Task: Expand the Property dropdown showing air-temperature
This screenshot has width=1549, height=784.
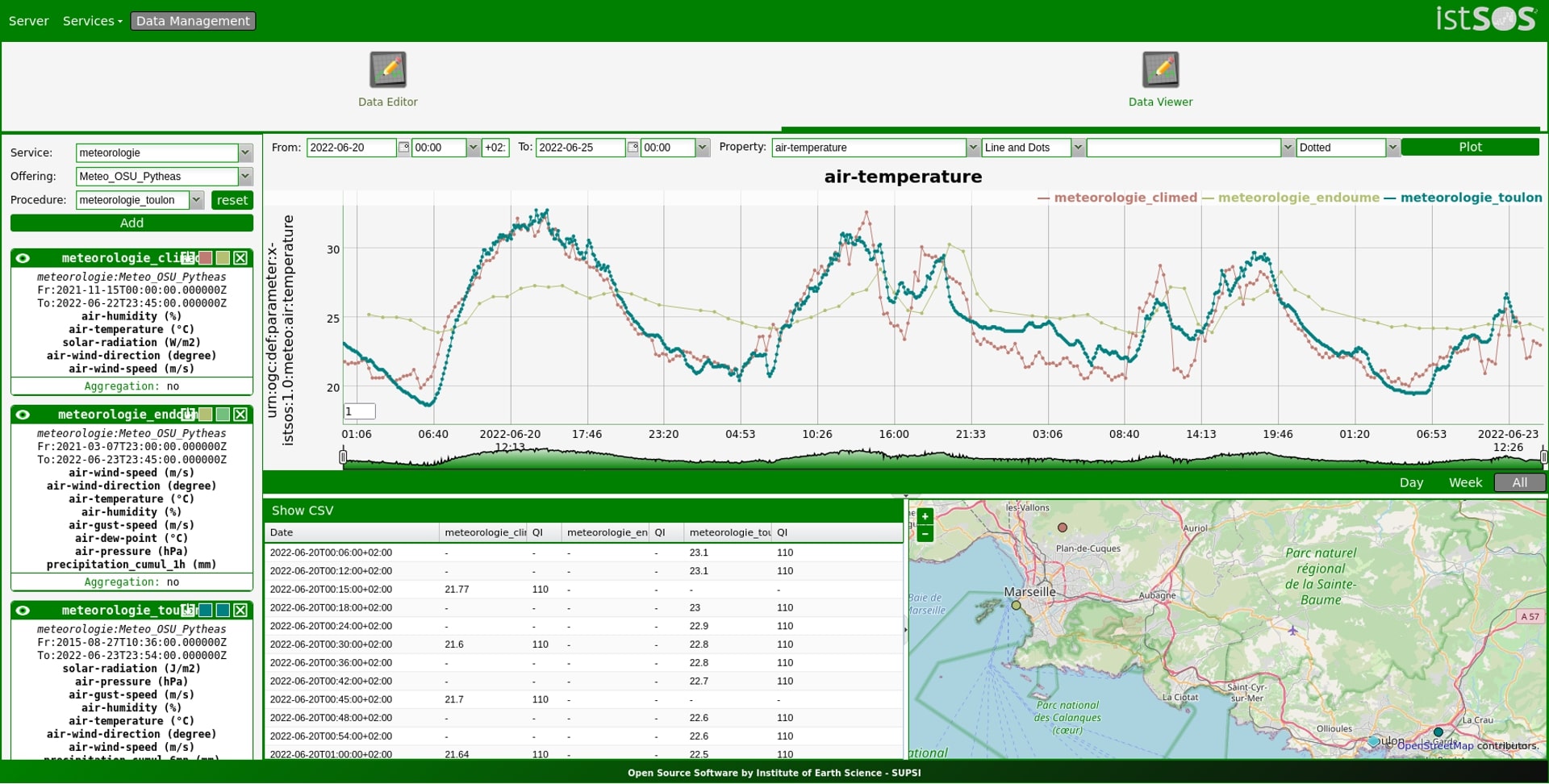Action: coord(972,148)
